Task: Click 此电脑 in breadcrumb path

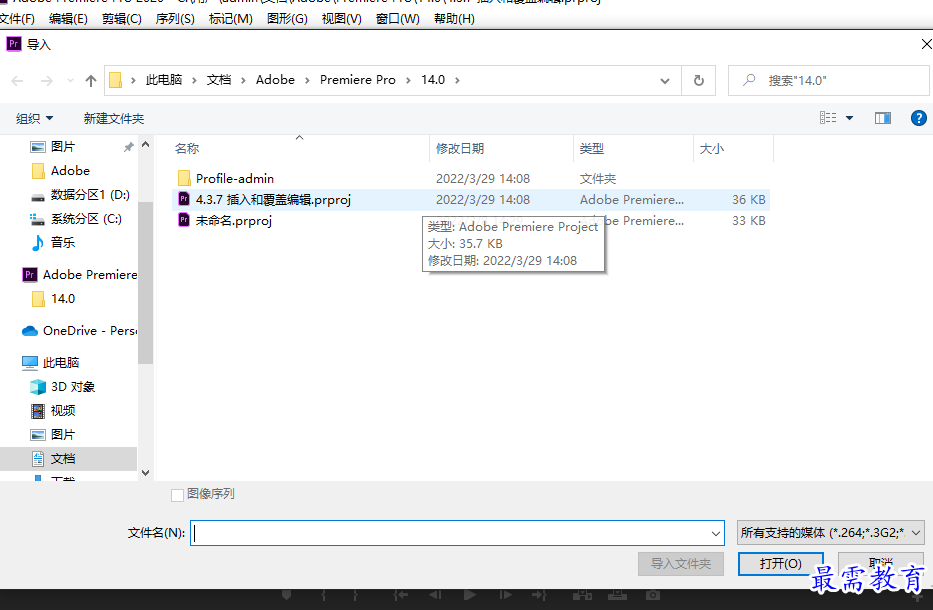Action: point(164,80)
